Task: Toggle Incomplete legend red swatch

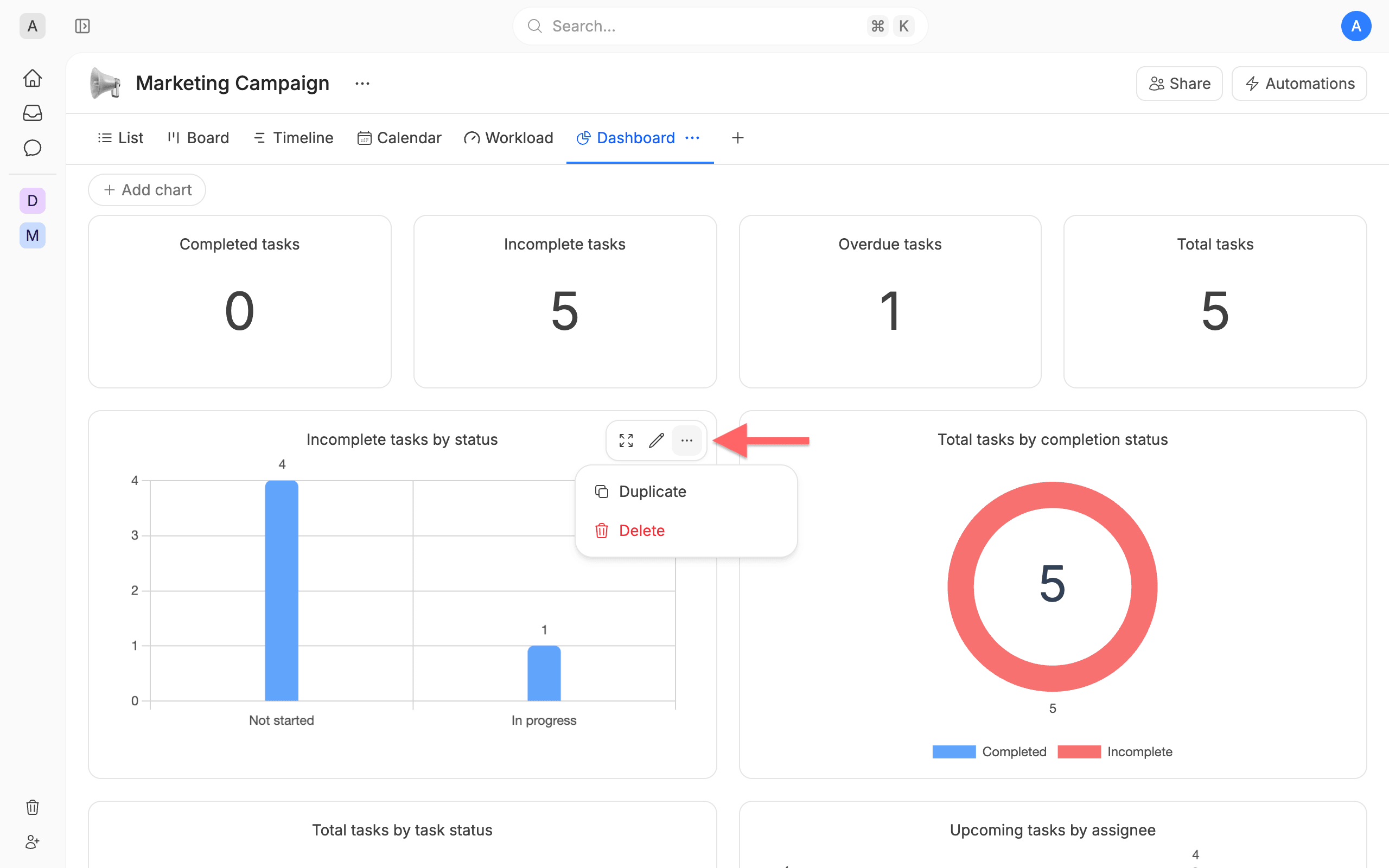Action: point(1079,752)
